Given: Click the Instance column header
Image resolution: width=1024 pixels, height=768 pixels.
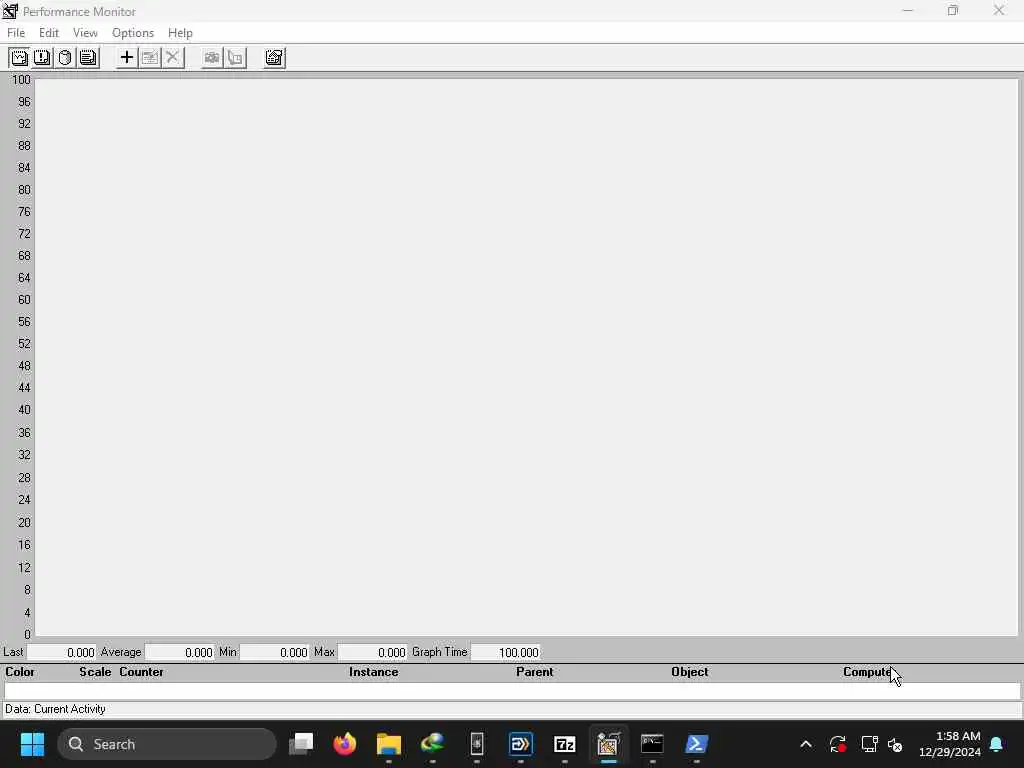Looking at the screenshot, I should (x=374, y=672).
